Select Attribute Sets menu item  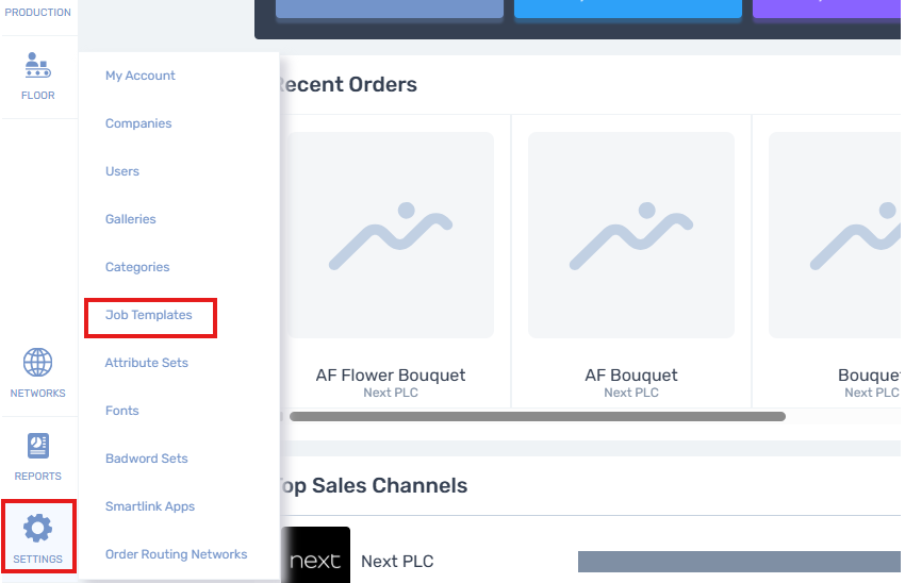click(146, 363)
